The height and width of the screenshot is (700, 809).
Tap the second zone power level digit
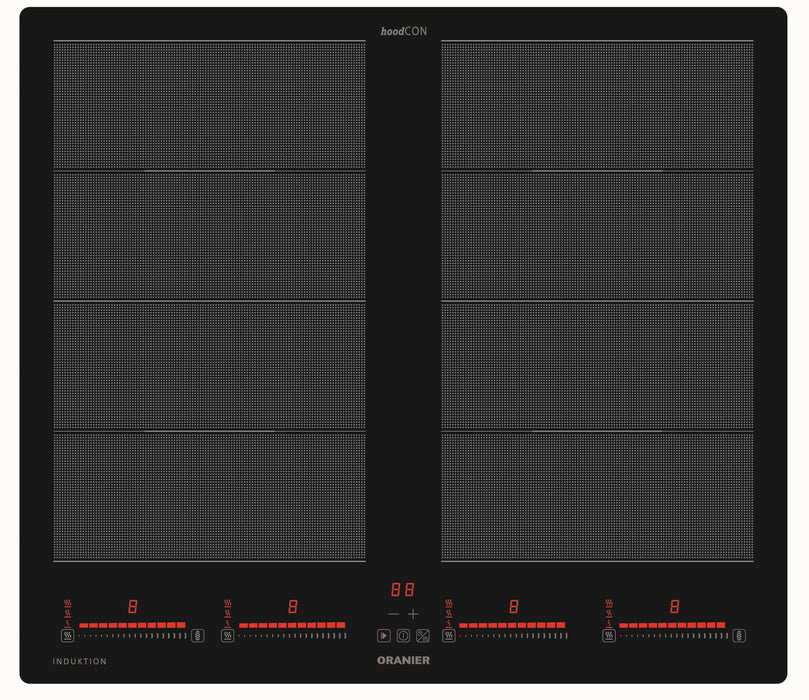[x=293, y=606]
